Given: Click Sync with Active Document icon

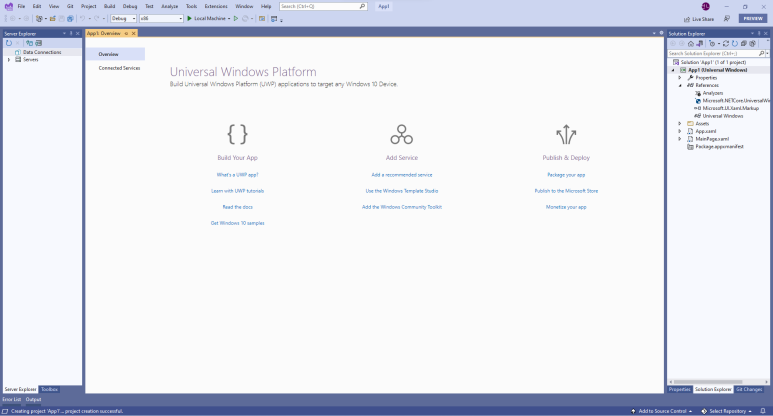Looking at the screenshot, I should pyautogui.click(x=726, y=43).
